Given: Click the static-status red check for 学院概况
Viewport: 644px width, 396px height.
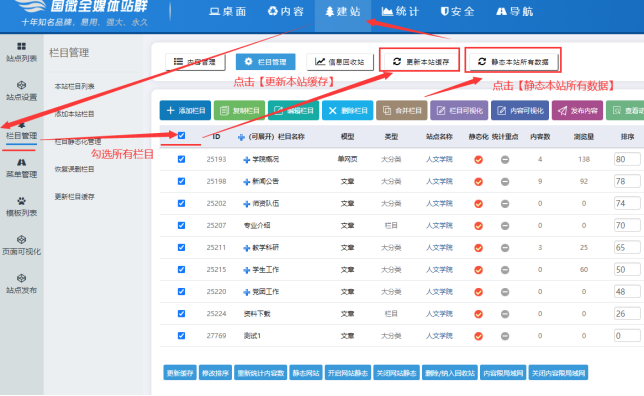Looking at the screenshot, I should [x=478, y=159].
